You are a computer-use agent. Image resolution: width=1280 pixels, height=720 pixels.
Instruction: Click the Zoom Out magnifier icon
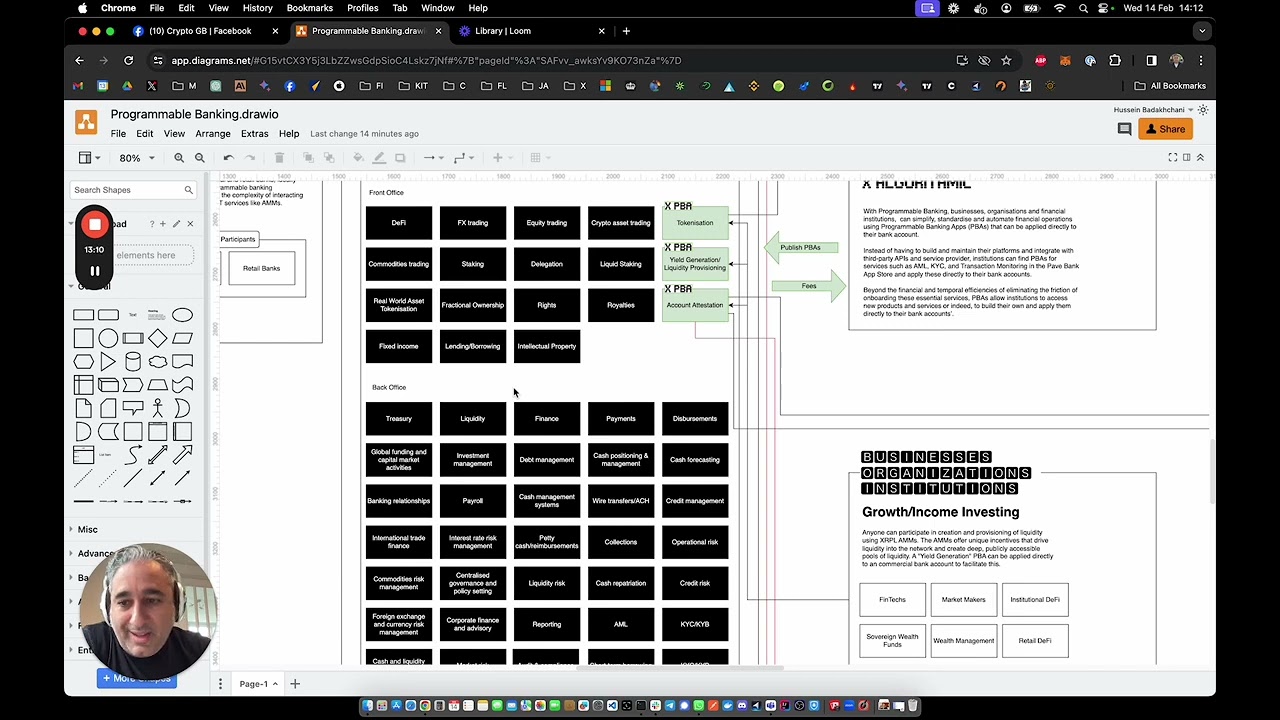point(199,158)
